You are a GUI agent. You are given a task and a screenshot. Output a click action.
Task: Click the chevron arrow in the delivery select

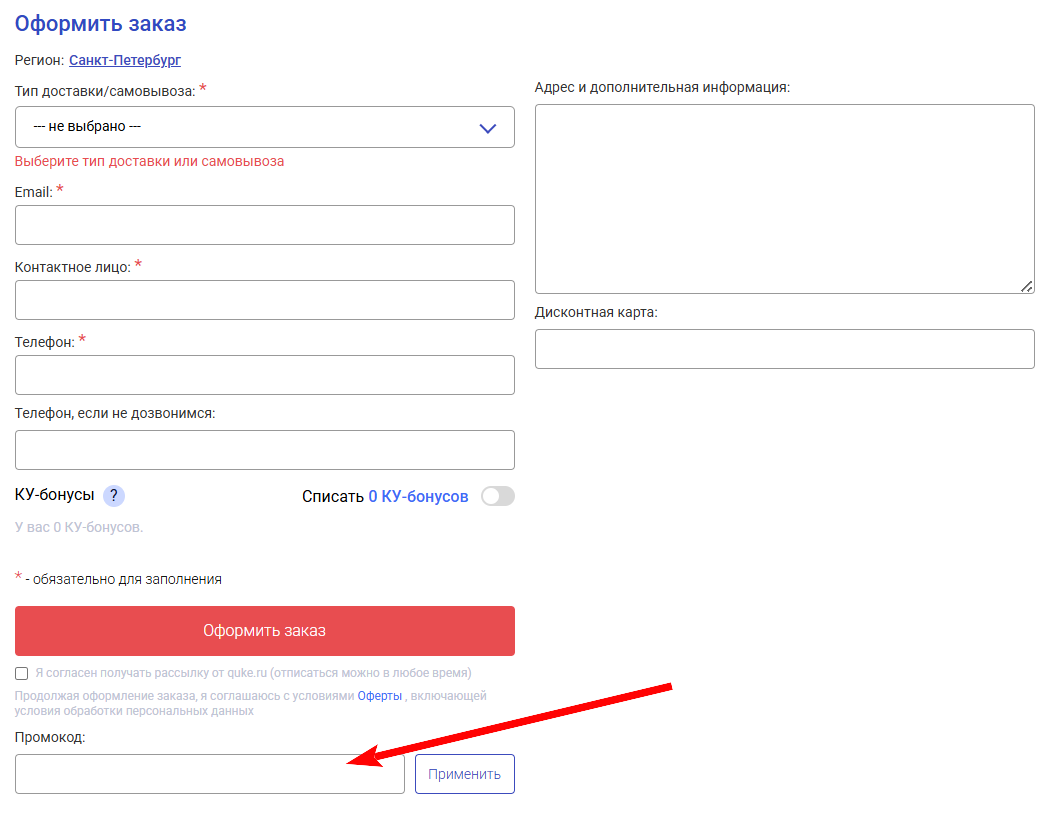[488, 128]
